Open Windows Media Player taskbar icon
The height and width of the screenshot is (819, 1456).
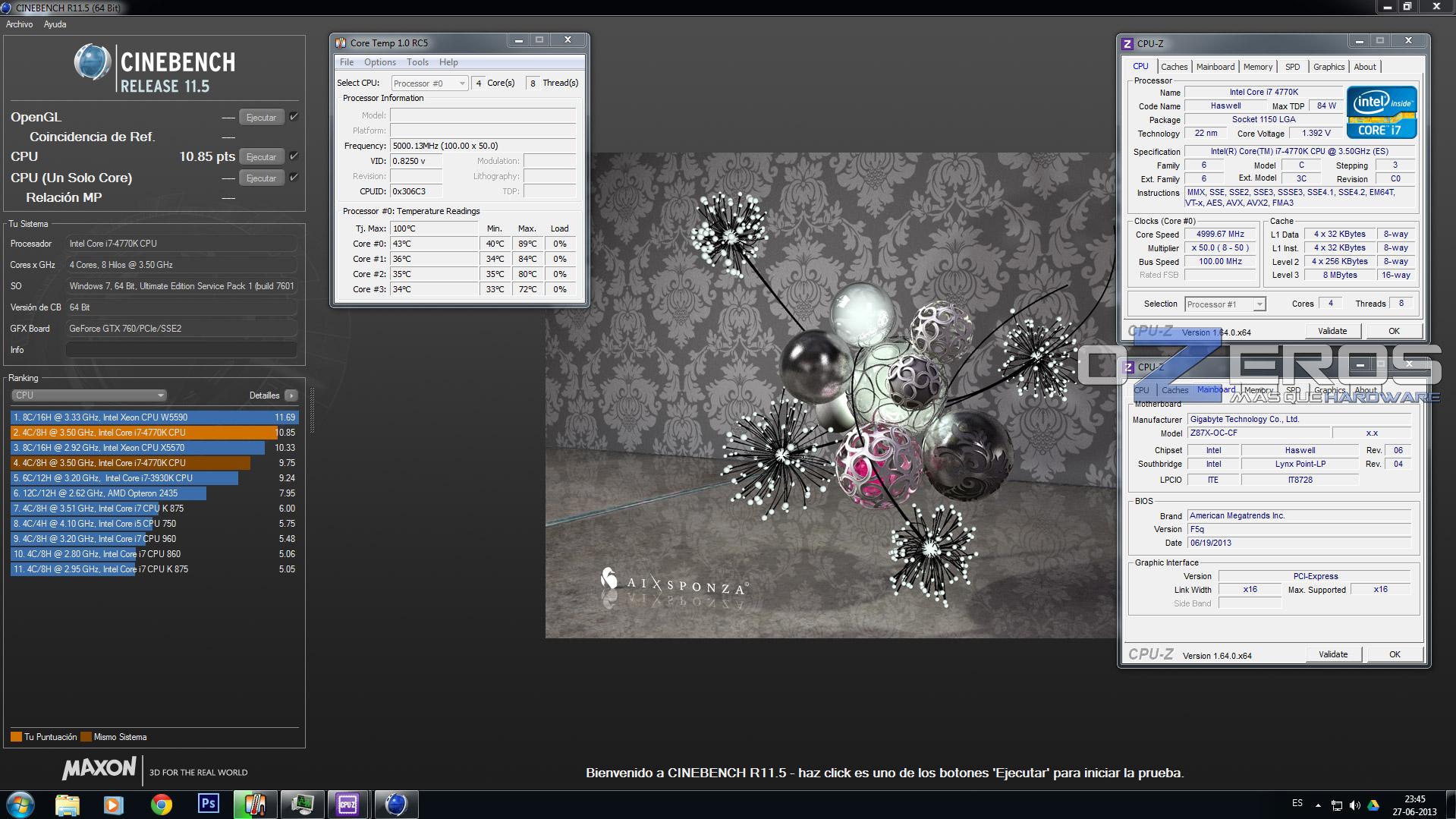(x=114, y=805)
